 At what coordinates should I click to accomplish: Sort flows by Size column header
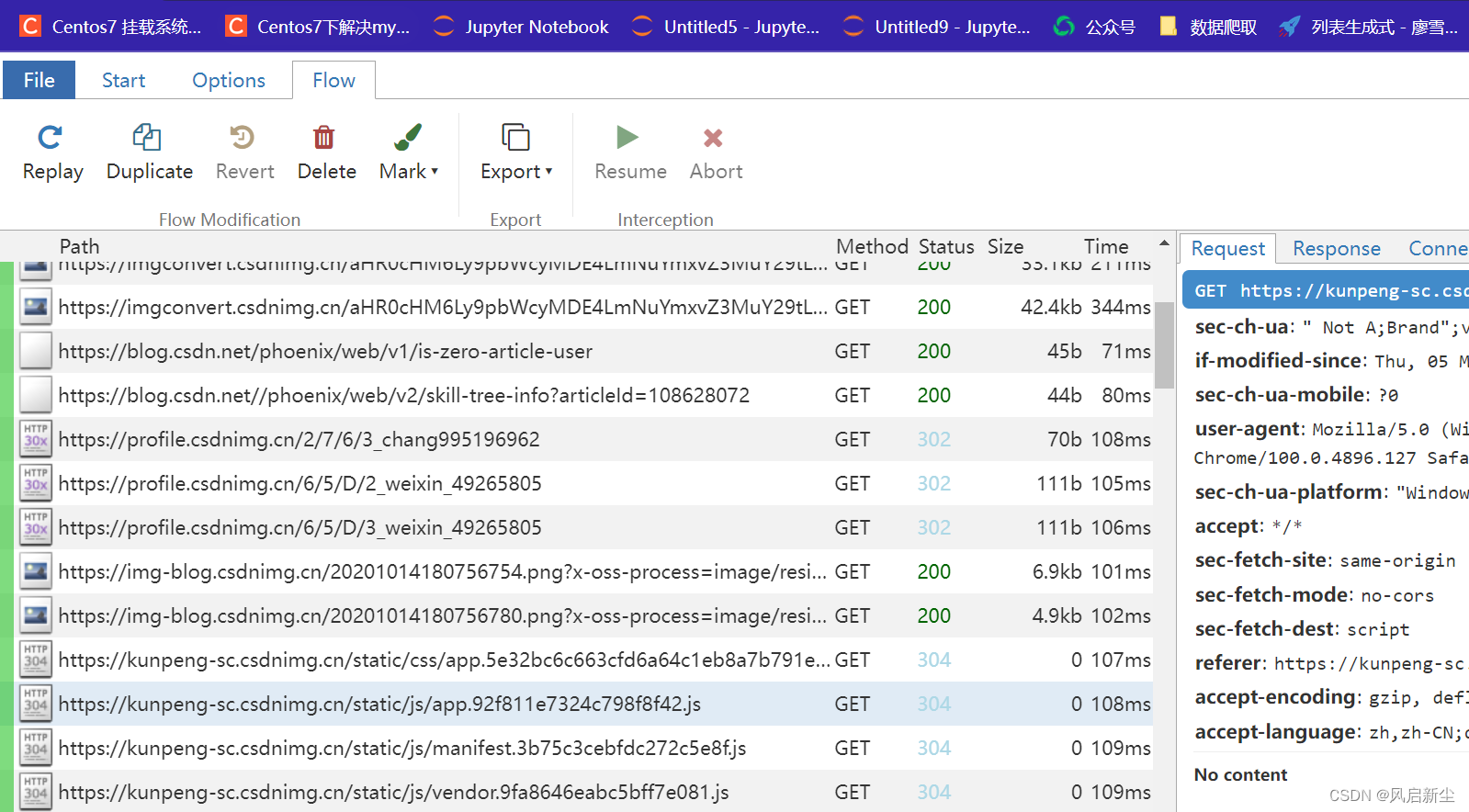pyautogui.click(x=1005, y=246)
